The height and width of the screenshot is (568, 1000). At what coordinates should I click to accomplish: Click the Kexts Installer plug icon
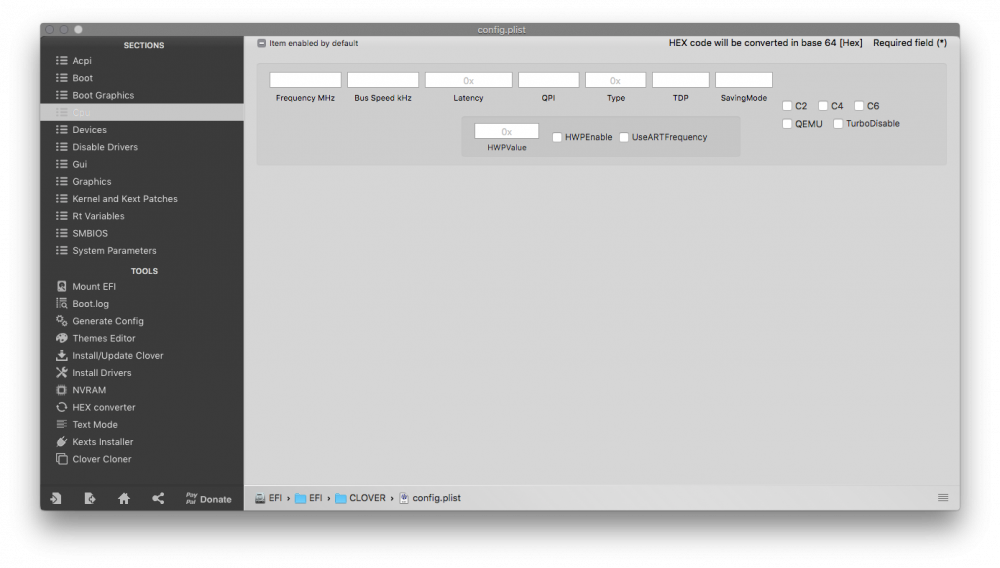point(61,441)
